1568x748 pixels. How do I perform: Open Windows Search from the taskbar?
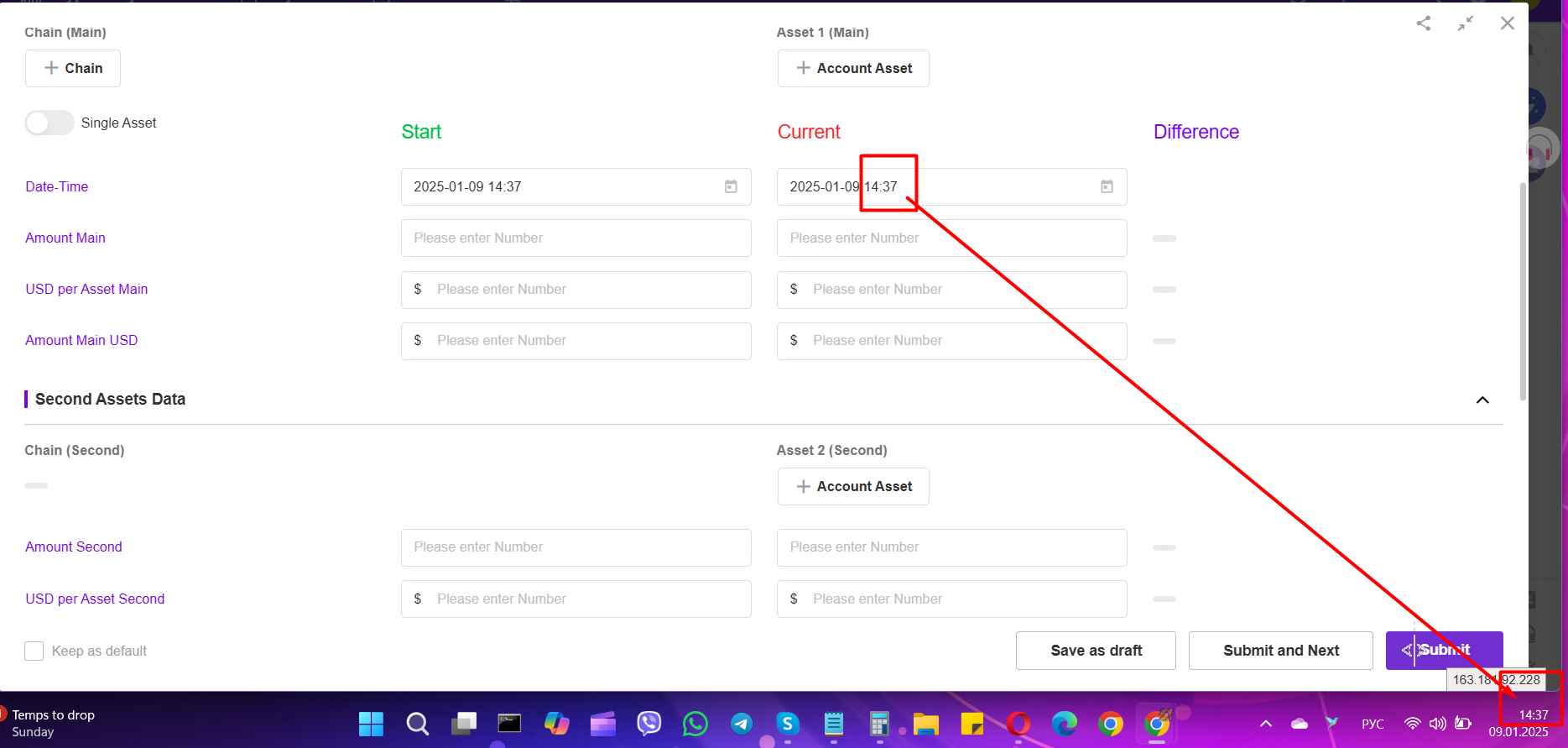[417, 724]
